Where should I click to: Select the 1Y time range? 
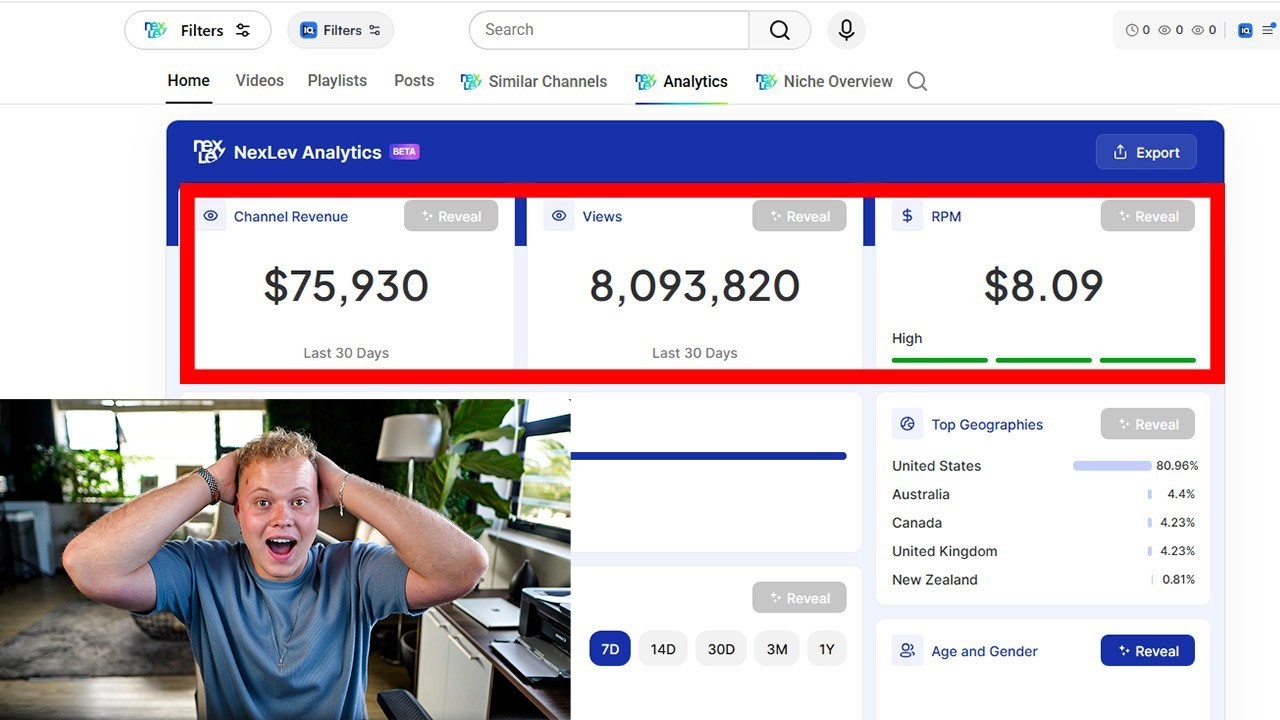click(827, 649)
